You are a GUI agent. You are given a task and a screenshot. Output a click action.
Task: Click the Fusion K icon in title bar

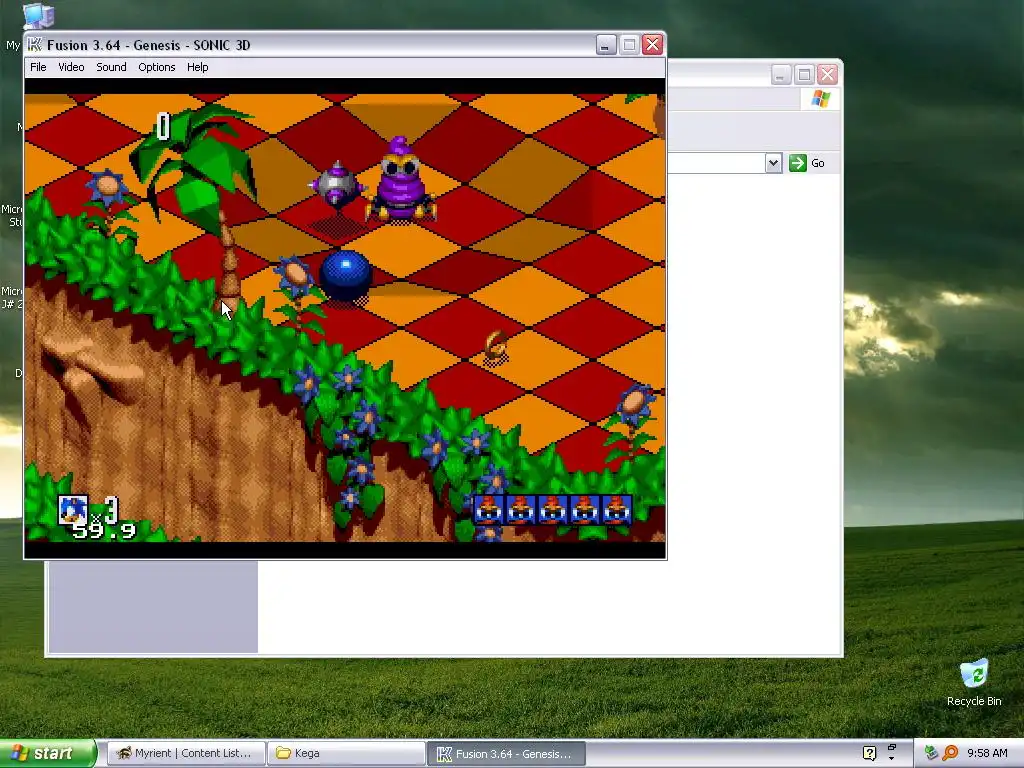[x=35, y=44]
